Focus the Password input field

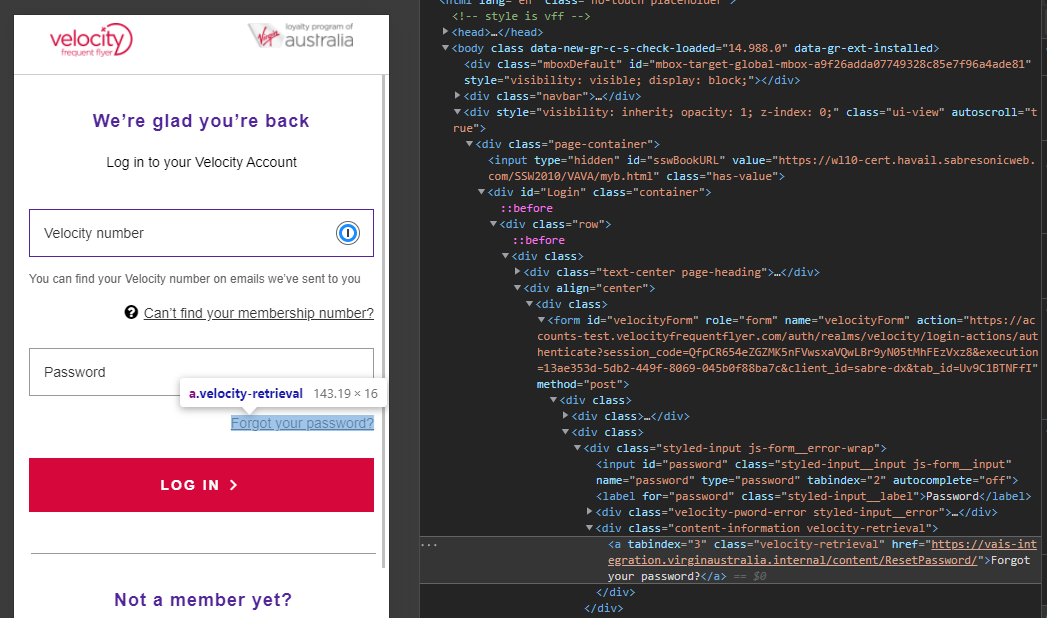(201, 372)
